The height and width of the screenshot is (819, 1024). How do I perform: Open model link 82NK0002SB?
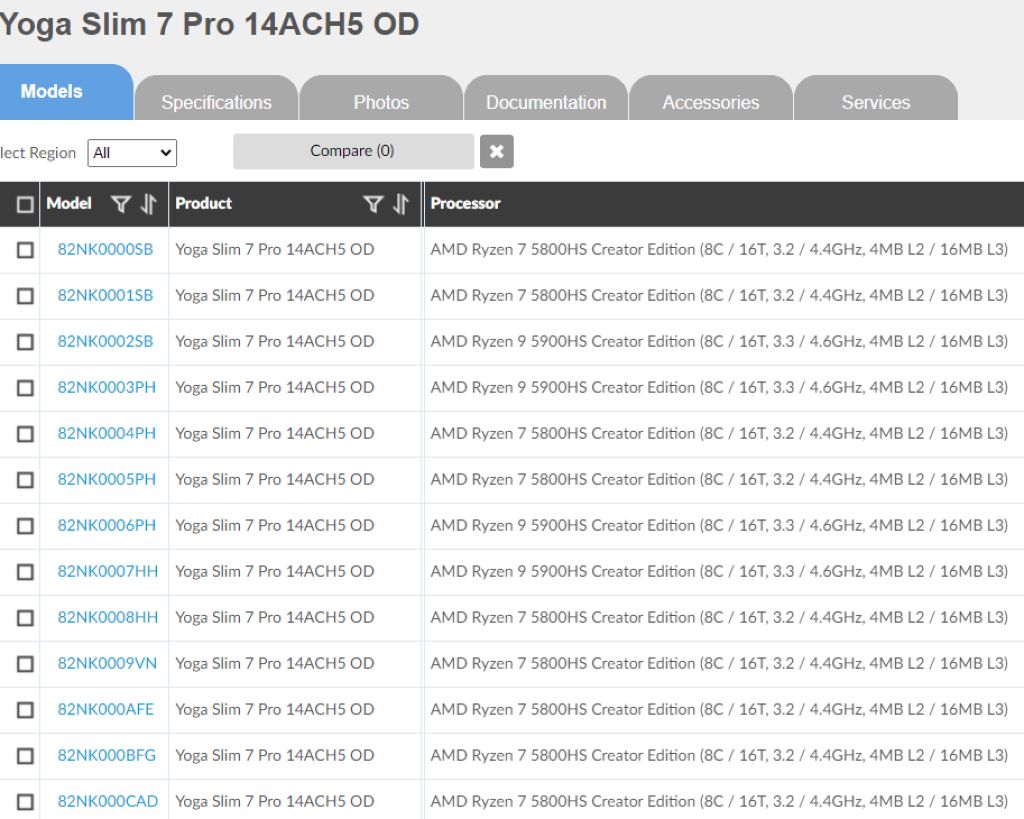click(105, 341)
